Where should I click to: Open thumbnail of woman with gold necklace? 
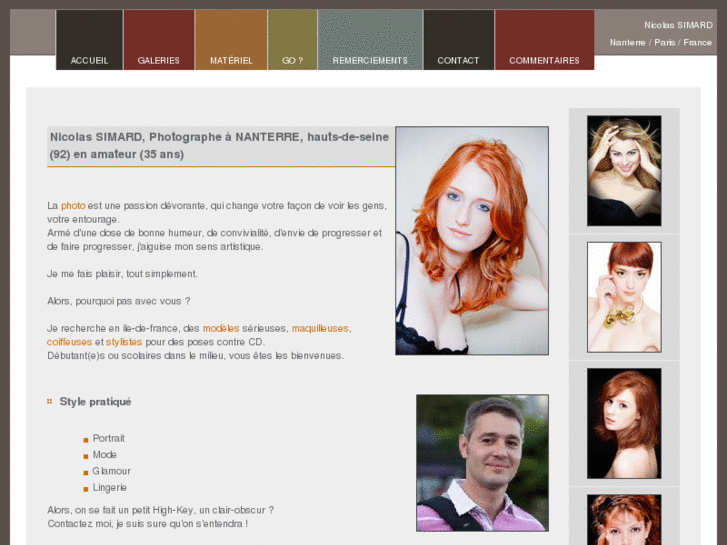click(624, 297)
